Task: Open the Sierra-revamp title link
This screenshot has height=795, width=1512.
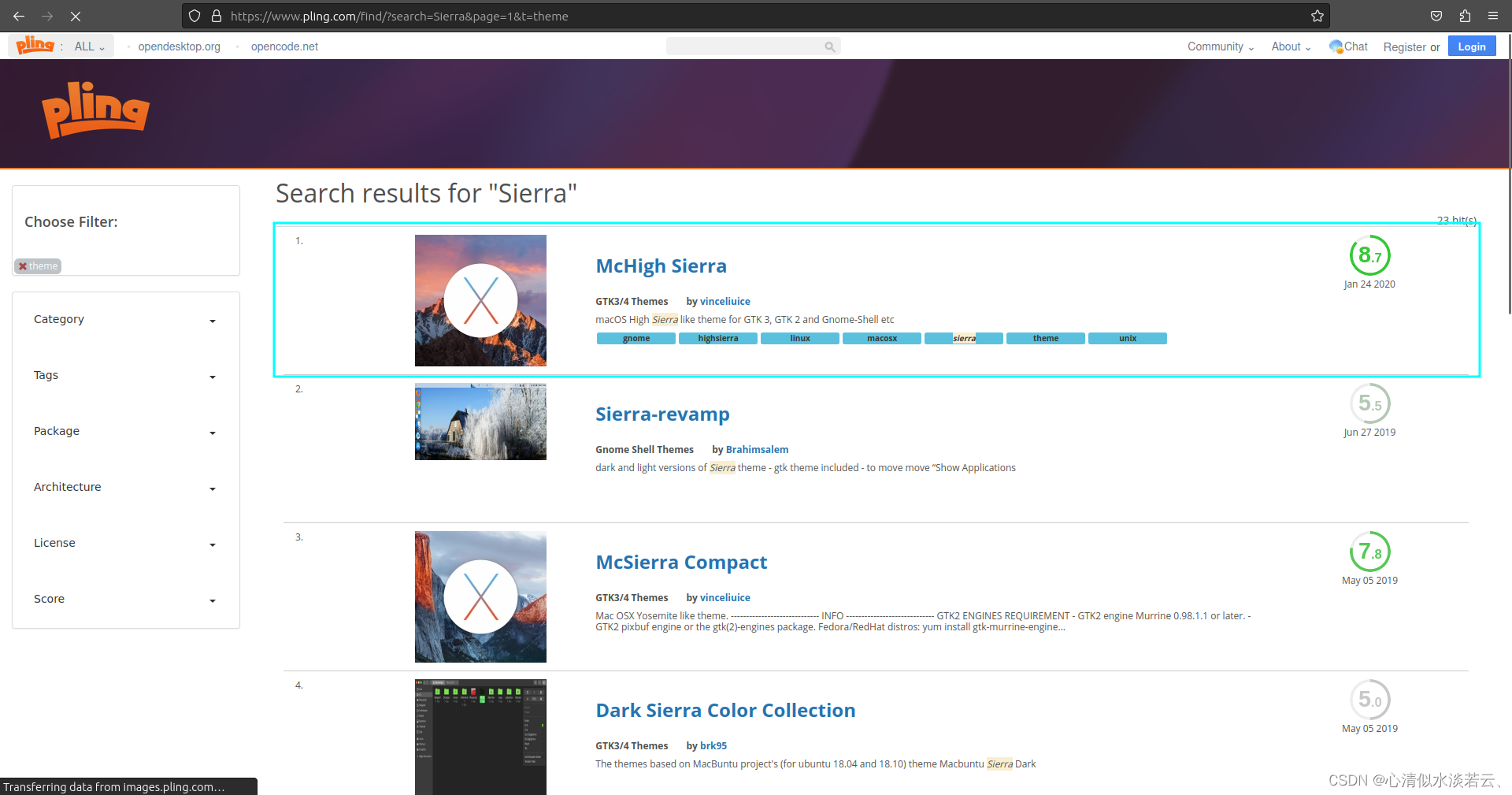Action: 662,414
